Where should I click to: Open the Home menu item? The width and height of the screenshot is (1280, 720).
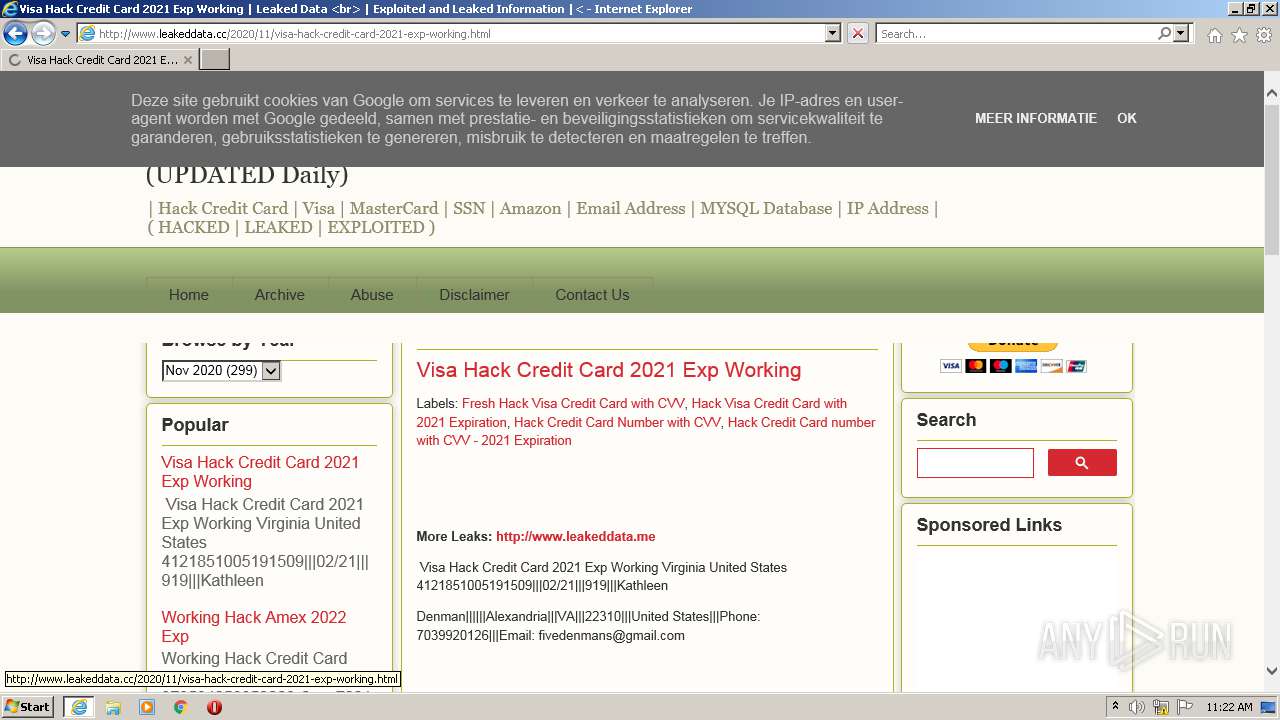189,295
